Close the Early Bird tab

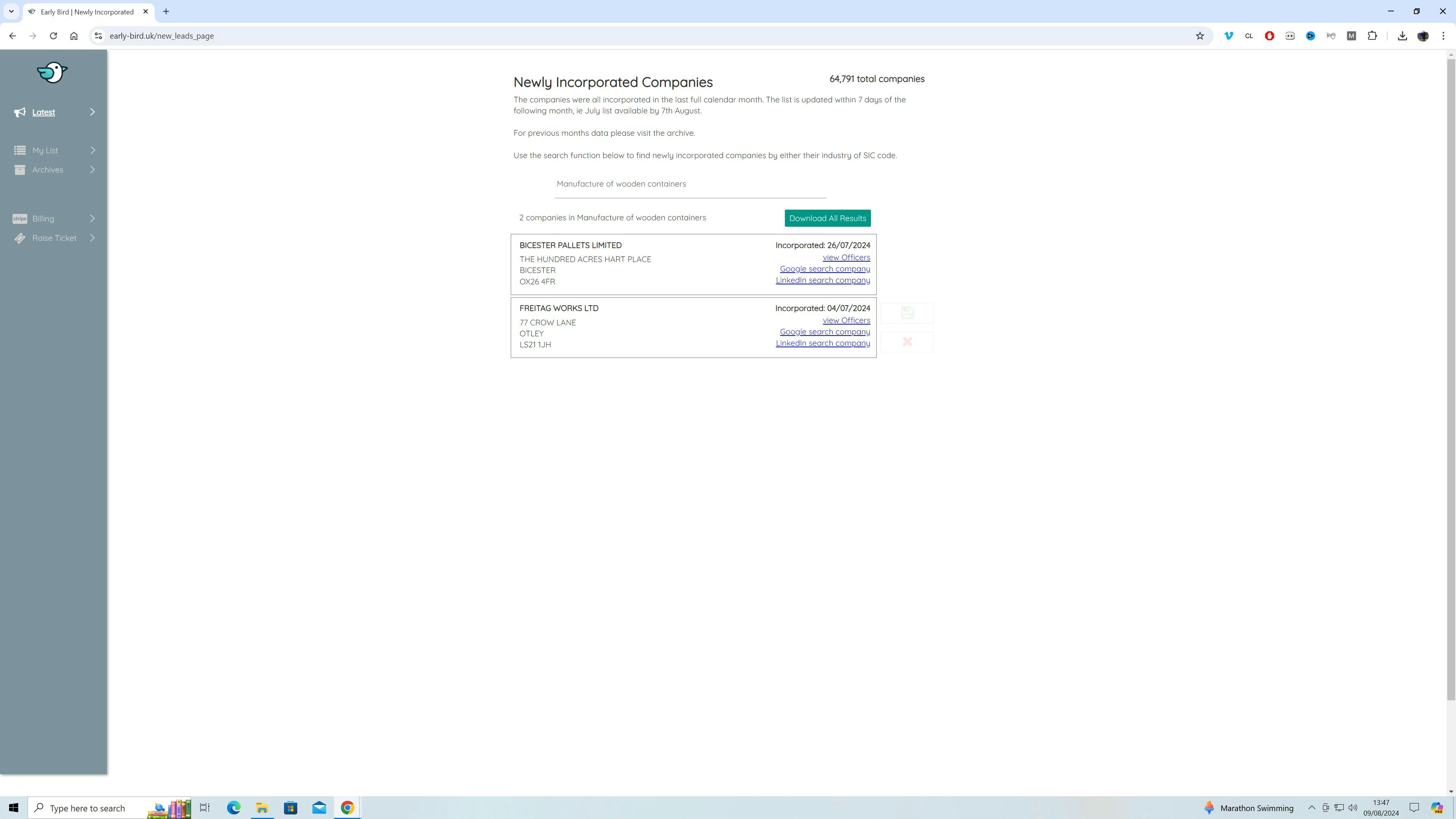click(145, 11)
